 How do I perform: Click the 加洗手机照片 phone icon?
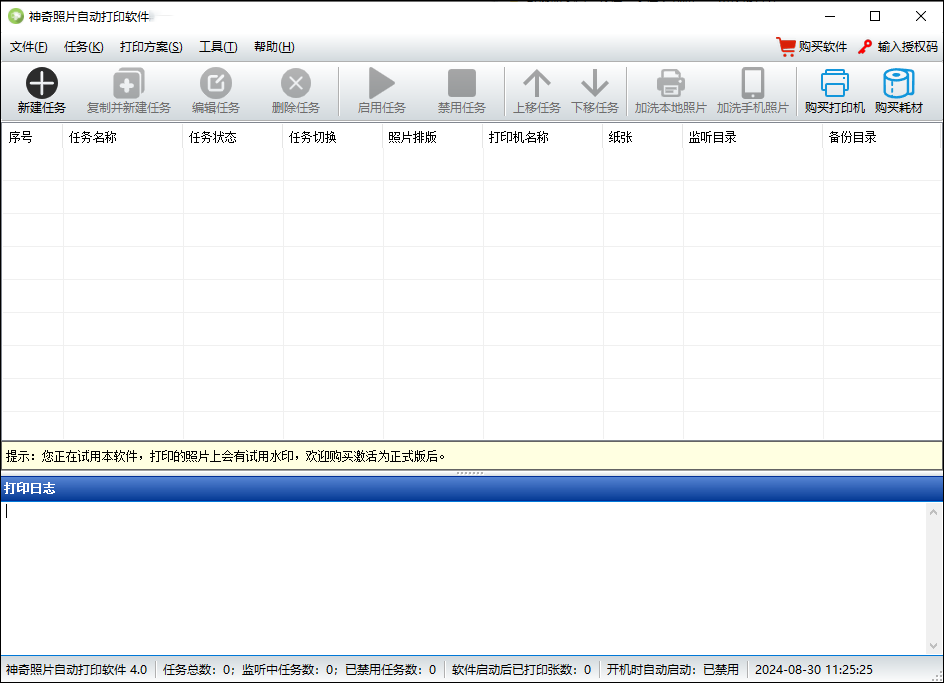coord(753,83)
